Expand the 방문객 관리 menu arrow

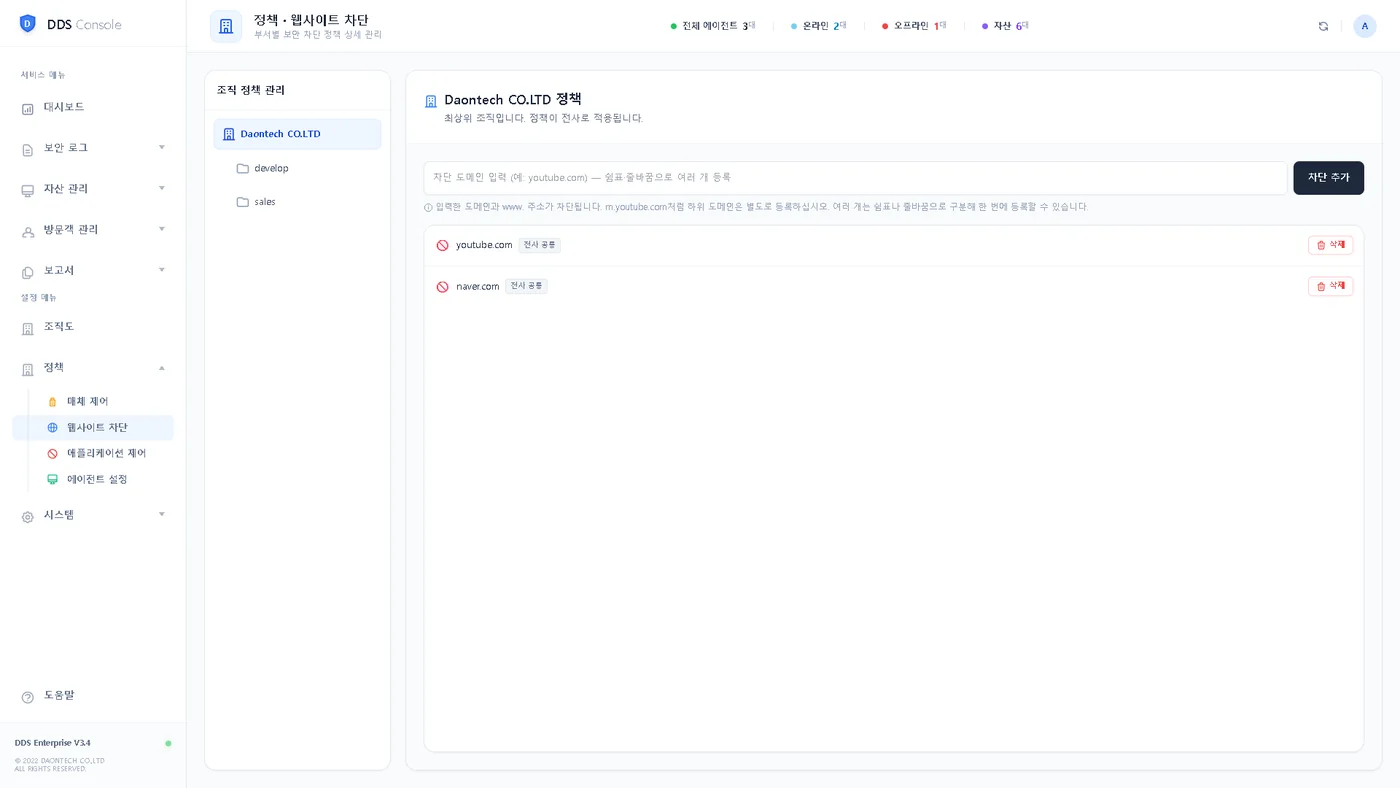162,229
